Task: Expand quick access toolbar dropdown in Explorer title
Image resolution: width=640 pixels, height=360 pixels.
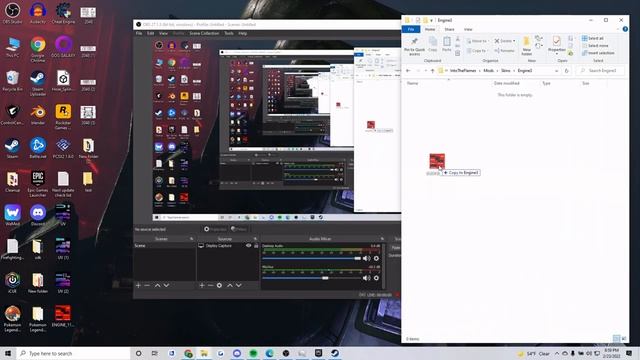Action: pyautogui.click(x=431, y=20)
